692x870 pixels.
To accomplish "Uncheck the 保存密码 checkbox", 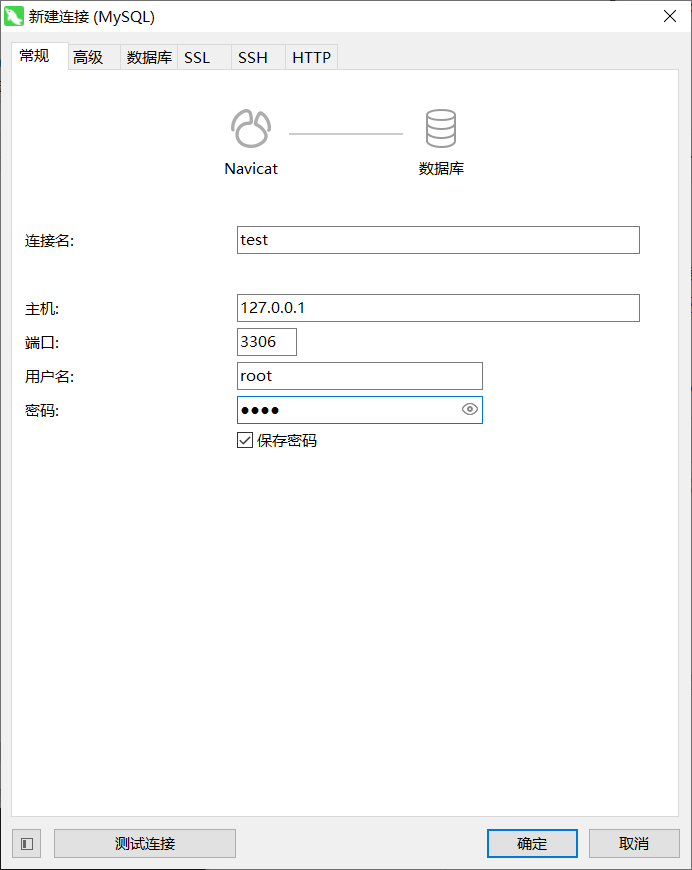I will pyautogui.click(x=245, y=440).
